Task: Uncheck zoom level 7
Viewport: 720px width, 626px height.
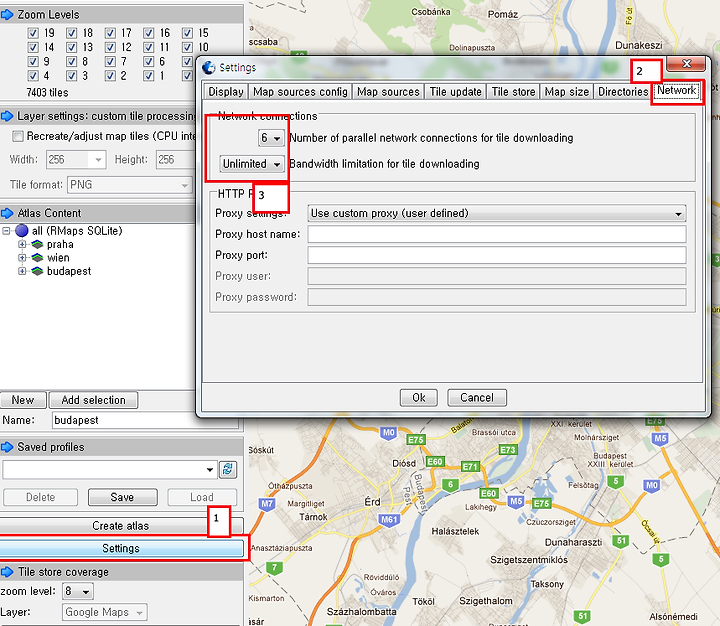Action: coord(110,62)
